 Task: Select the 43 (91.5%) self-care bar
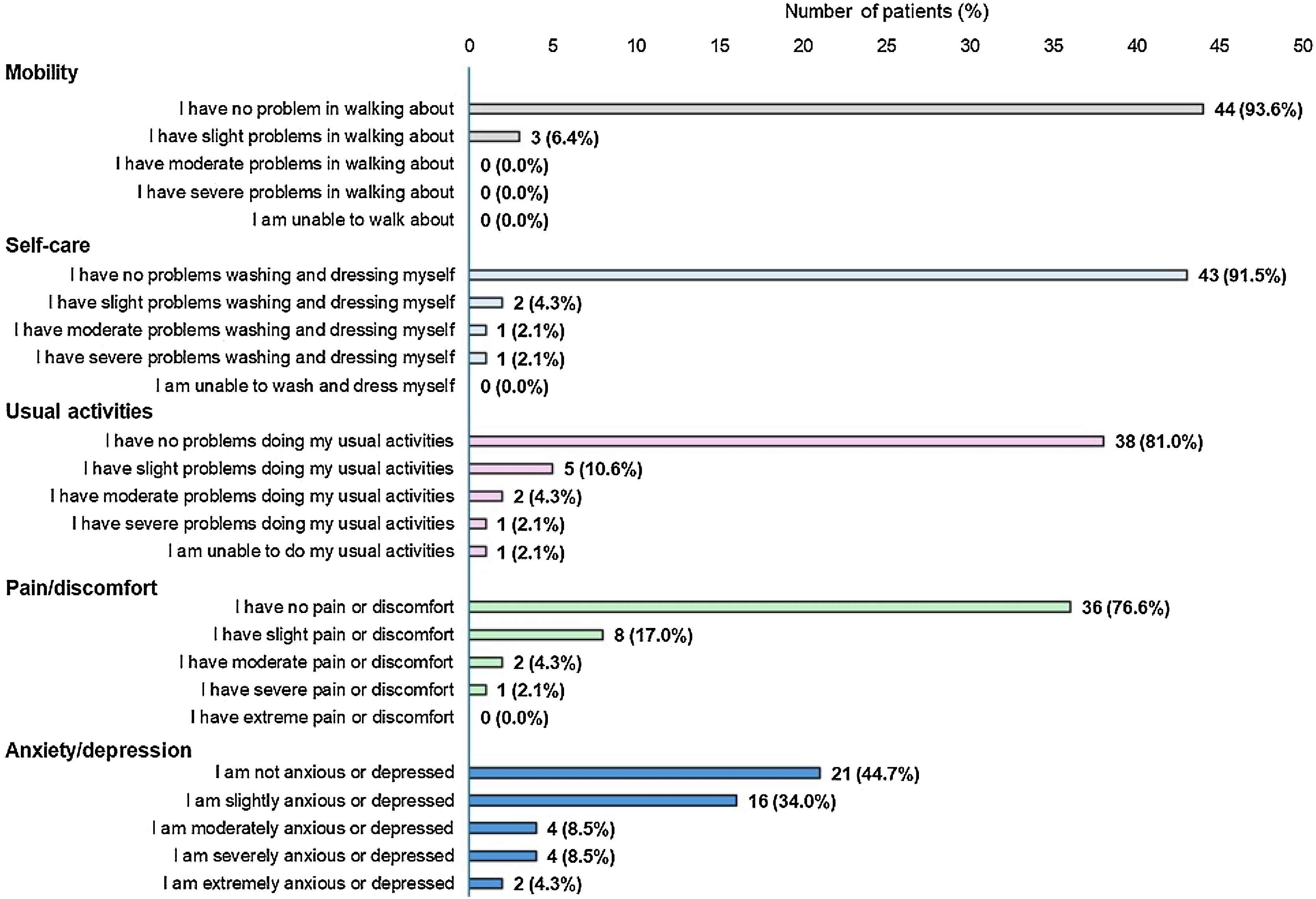coord(827,275)
